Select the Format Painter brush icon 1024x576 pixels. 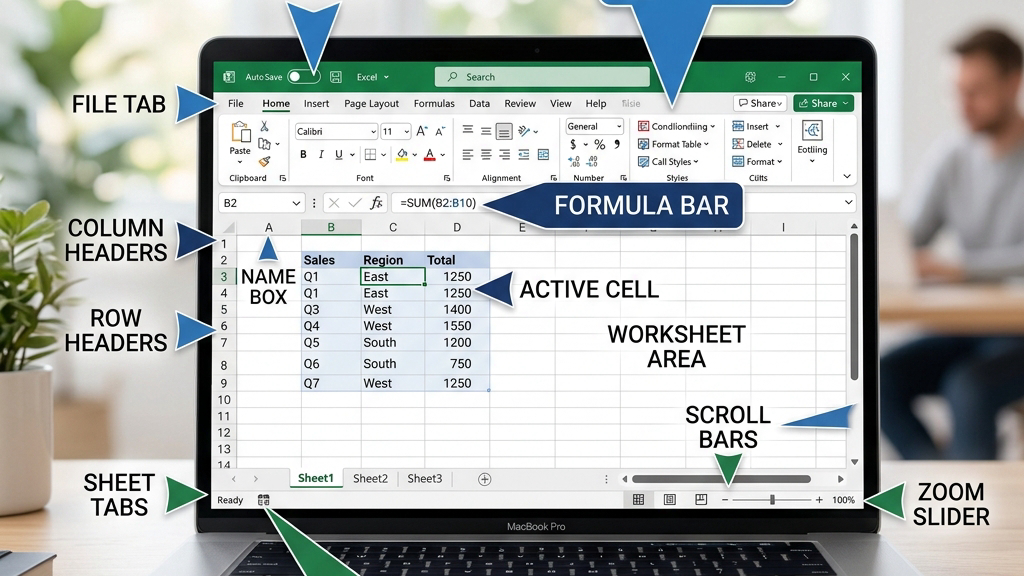[264, 161]
